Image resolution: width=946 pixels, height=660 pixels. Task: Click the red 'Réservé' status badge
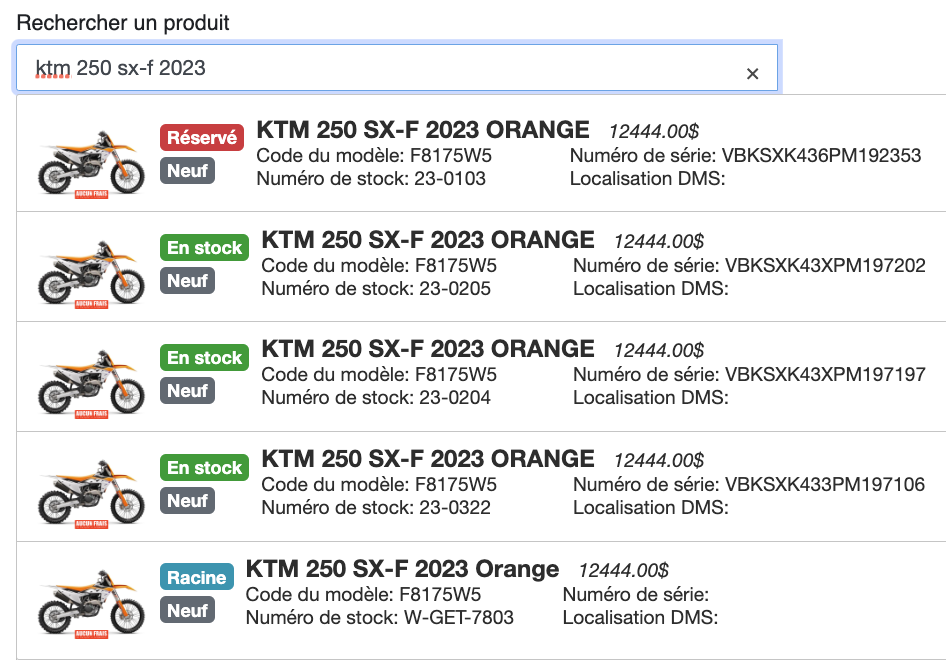(202, 138)
